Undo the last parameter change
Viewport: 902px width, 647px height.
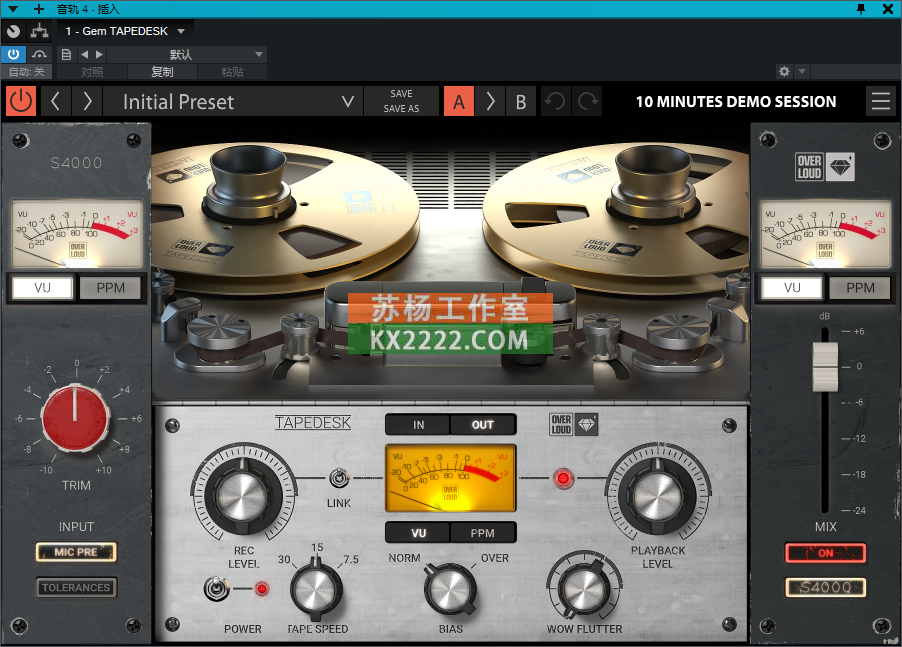[555, 101]
